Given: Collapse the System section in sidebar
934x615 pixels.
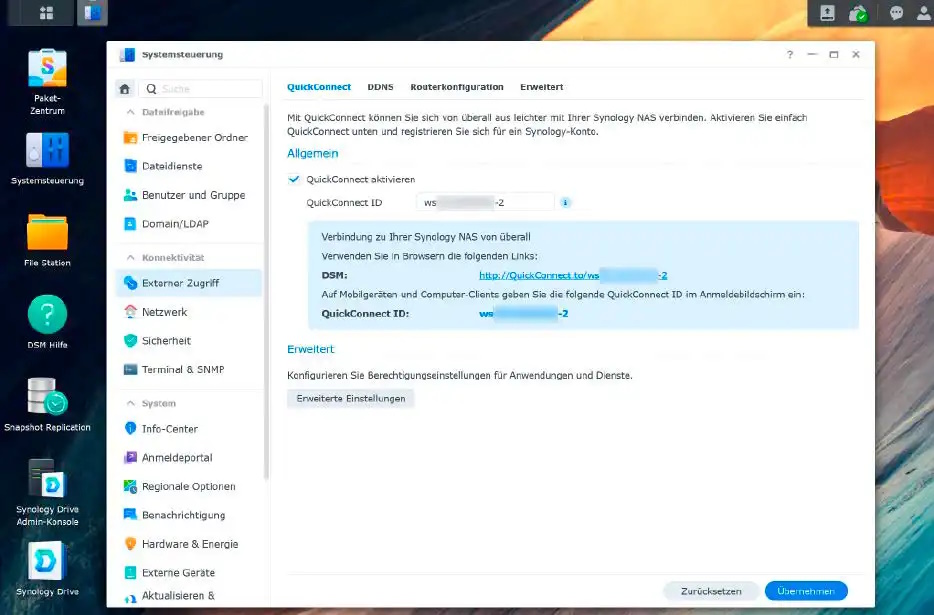Looking at the screenshot, I should 130,403.
